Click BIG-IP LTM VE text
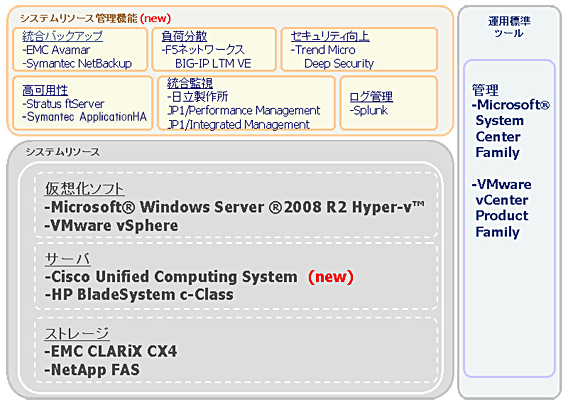Screen dimensions: 568x405 coord(213,63)
